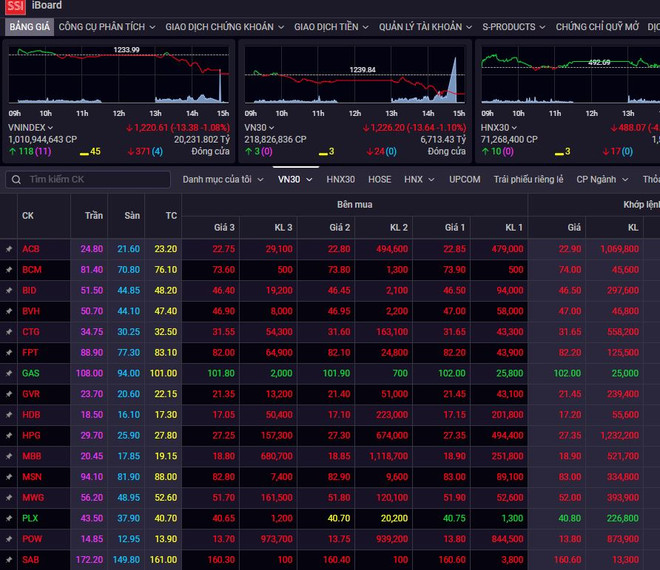The height and width of the screenshot is (570, 660).
Task: Pin the BVH stock row
Action: click(9, 311)
